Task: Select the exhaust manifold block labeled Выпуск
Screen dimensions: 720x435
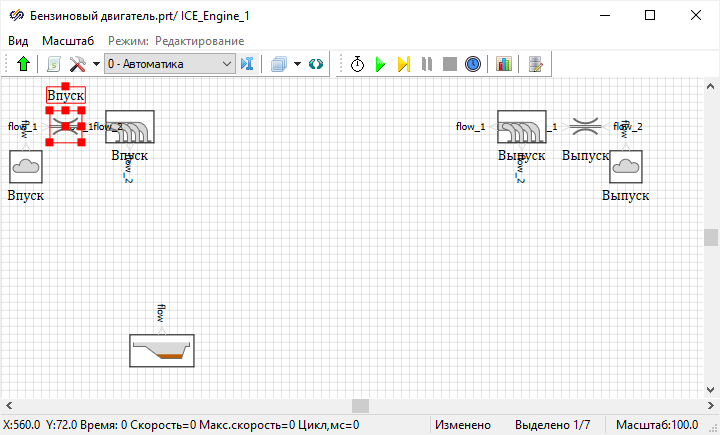Action: point(521,128)
